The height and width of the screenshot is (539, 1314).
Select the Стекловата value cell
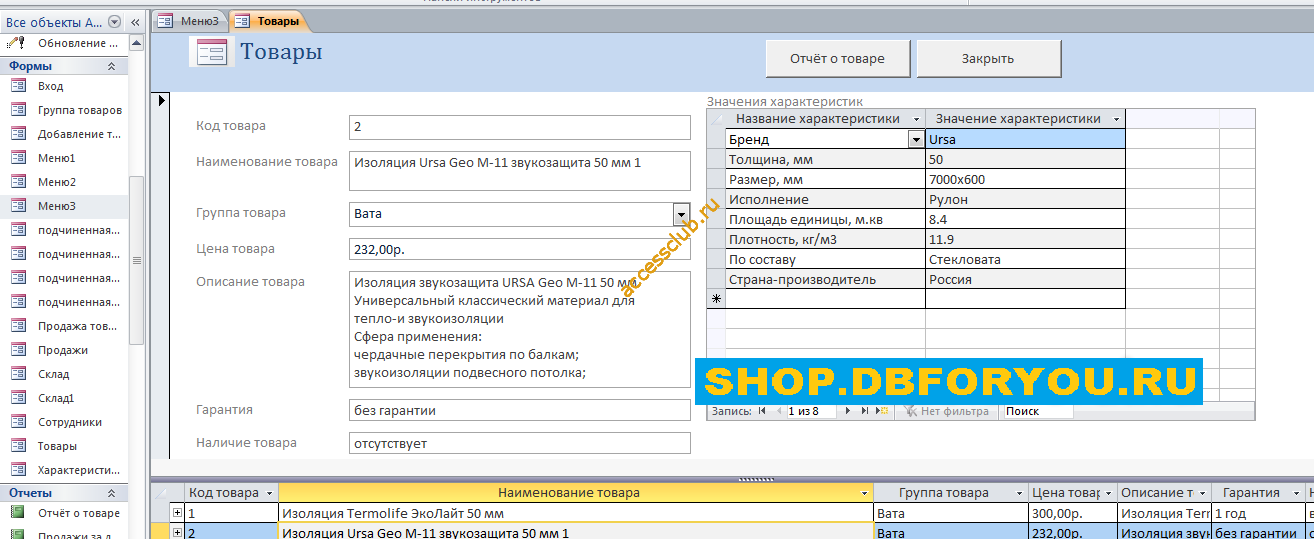[1025, 260]
